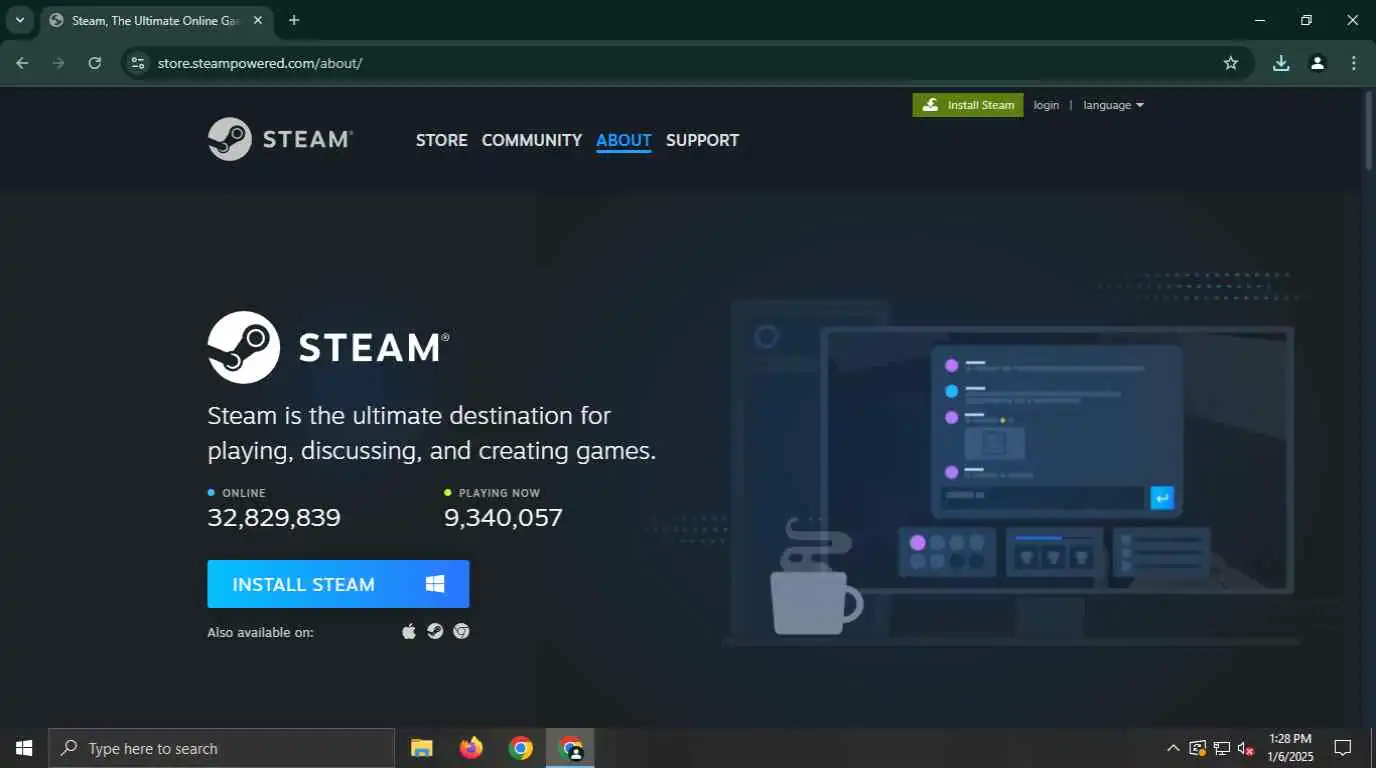Click the Chromebook platform icon

click(461, 631)
